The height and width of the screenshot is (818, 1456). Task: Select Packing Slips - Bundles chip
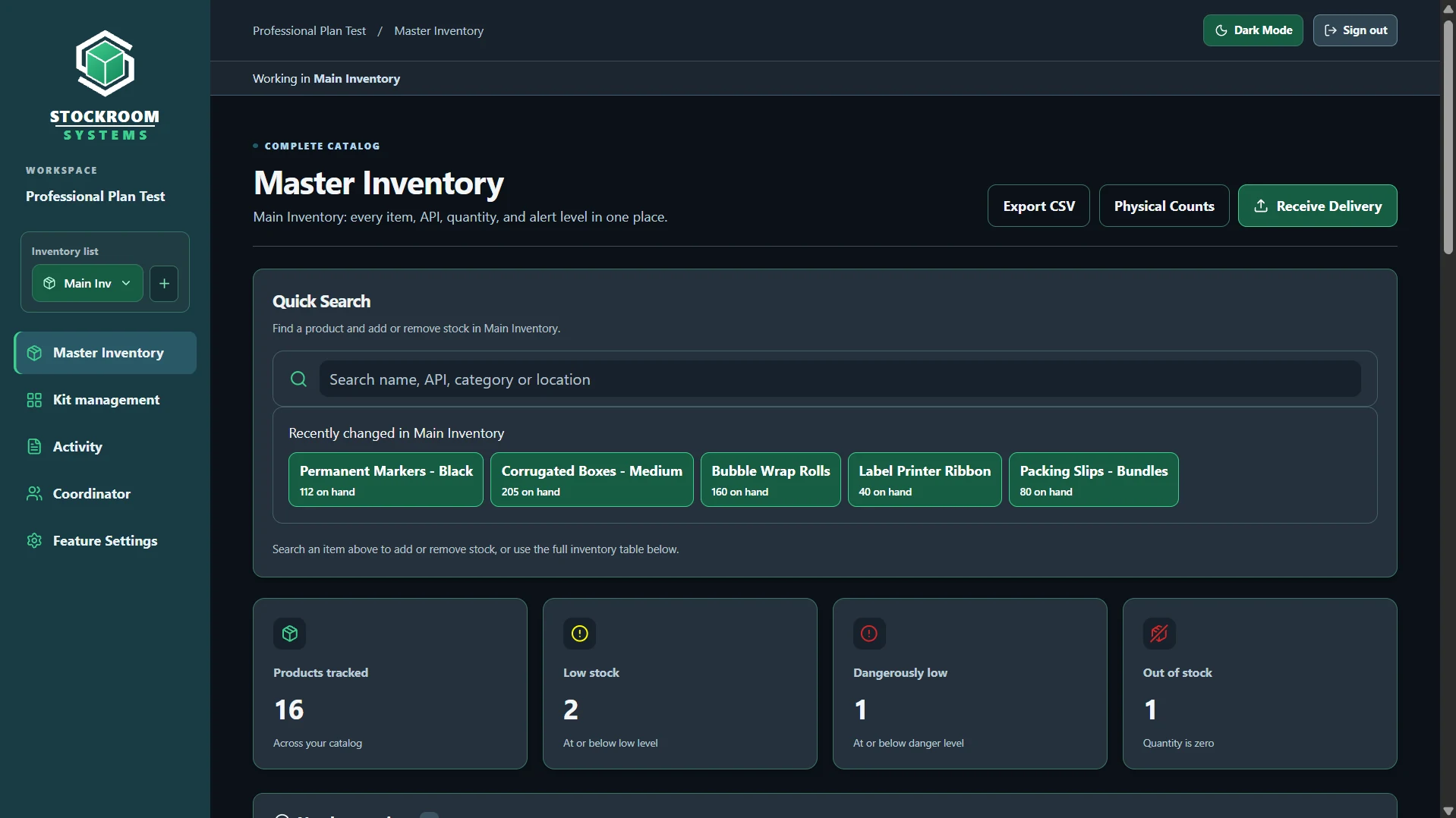(1093, 480)
